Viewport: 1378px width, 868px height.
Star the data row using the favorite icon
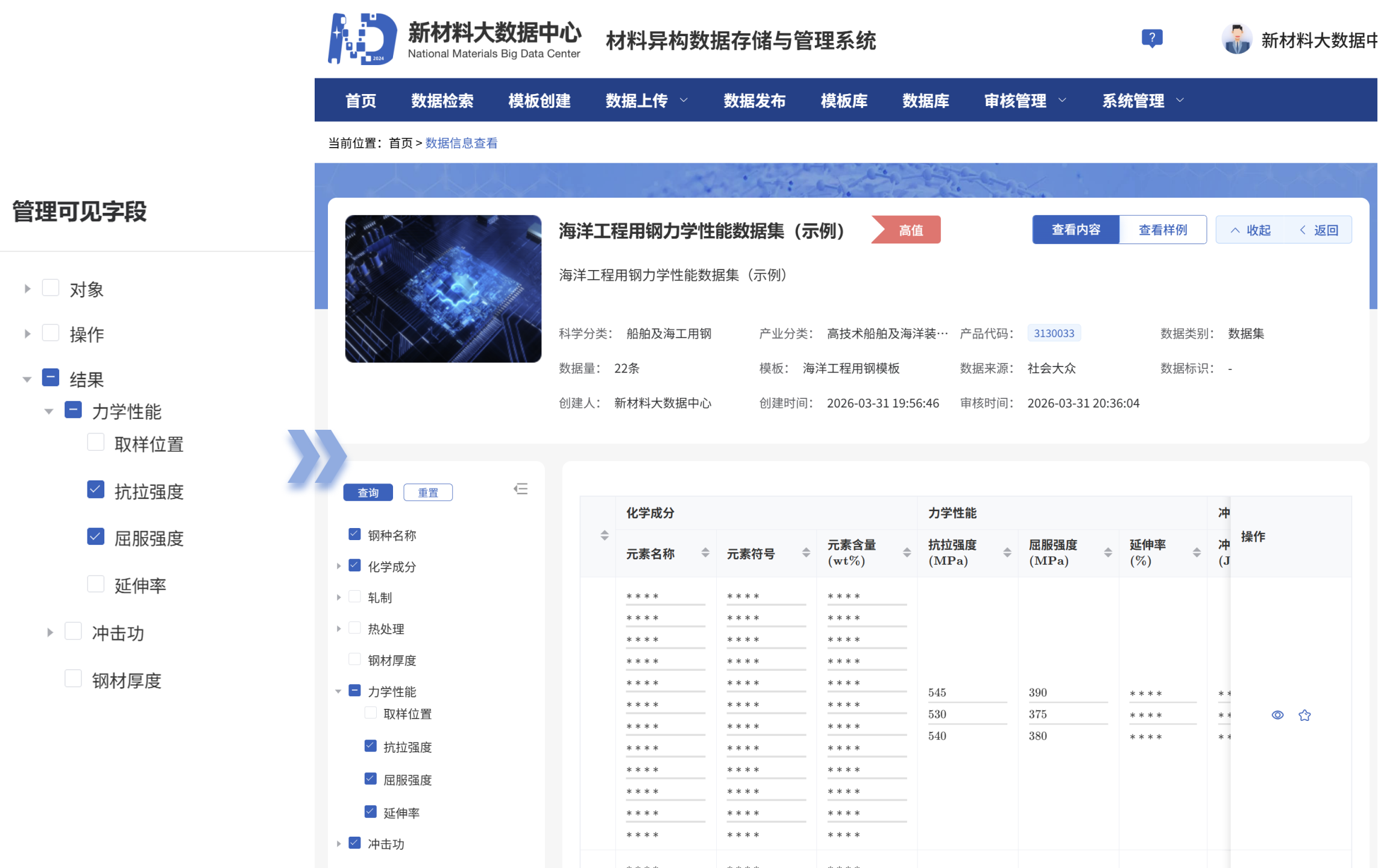(x=1305, y=715)
